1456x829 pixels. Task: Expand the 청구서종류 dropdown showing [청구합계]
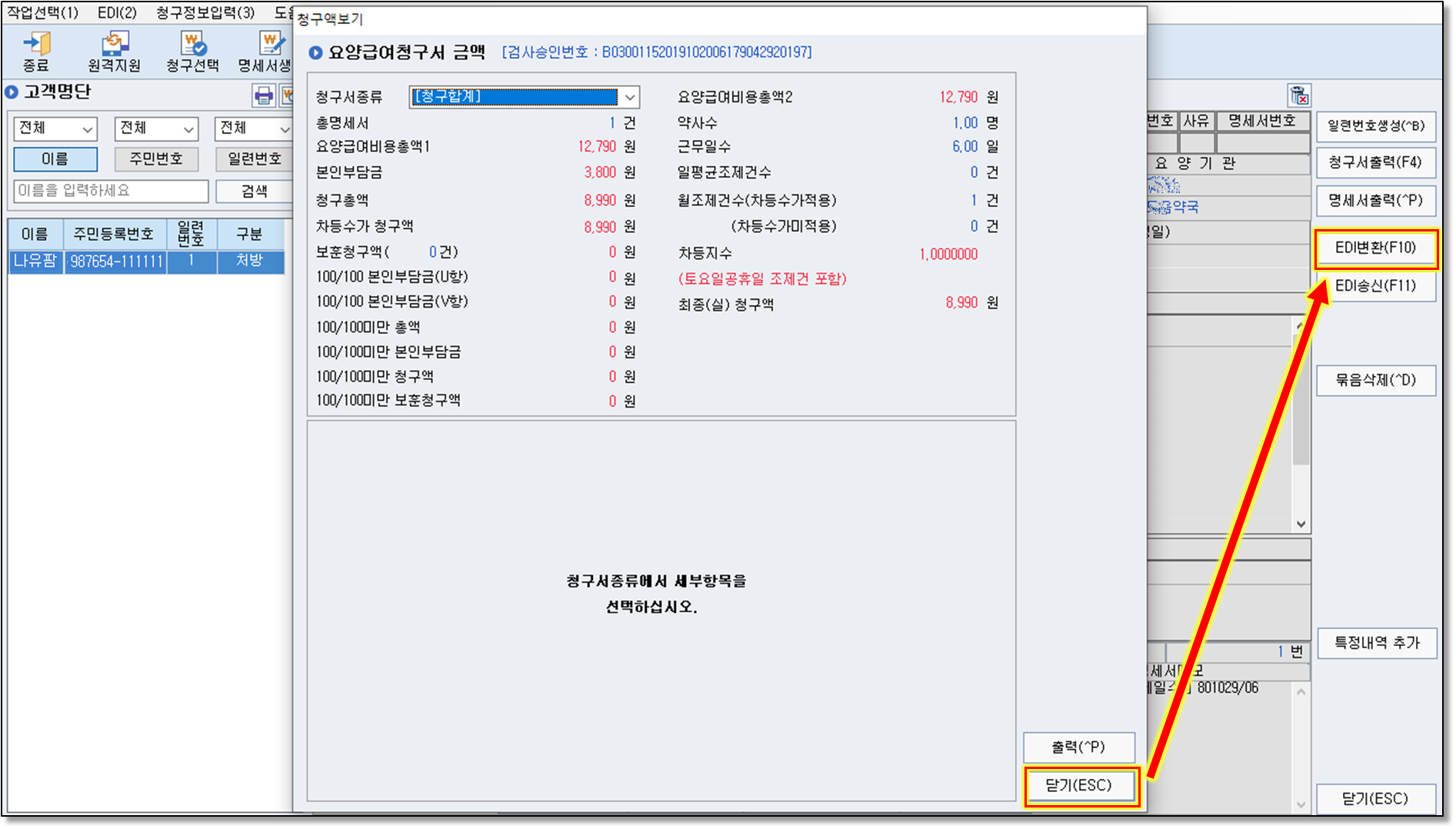tap(629, 97)
